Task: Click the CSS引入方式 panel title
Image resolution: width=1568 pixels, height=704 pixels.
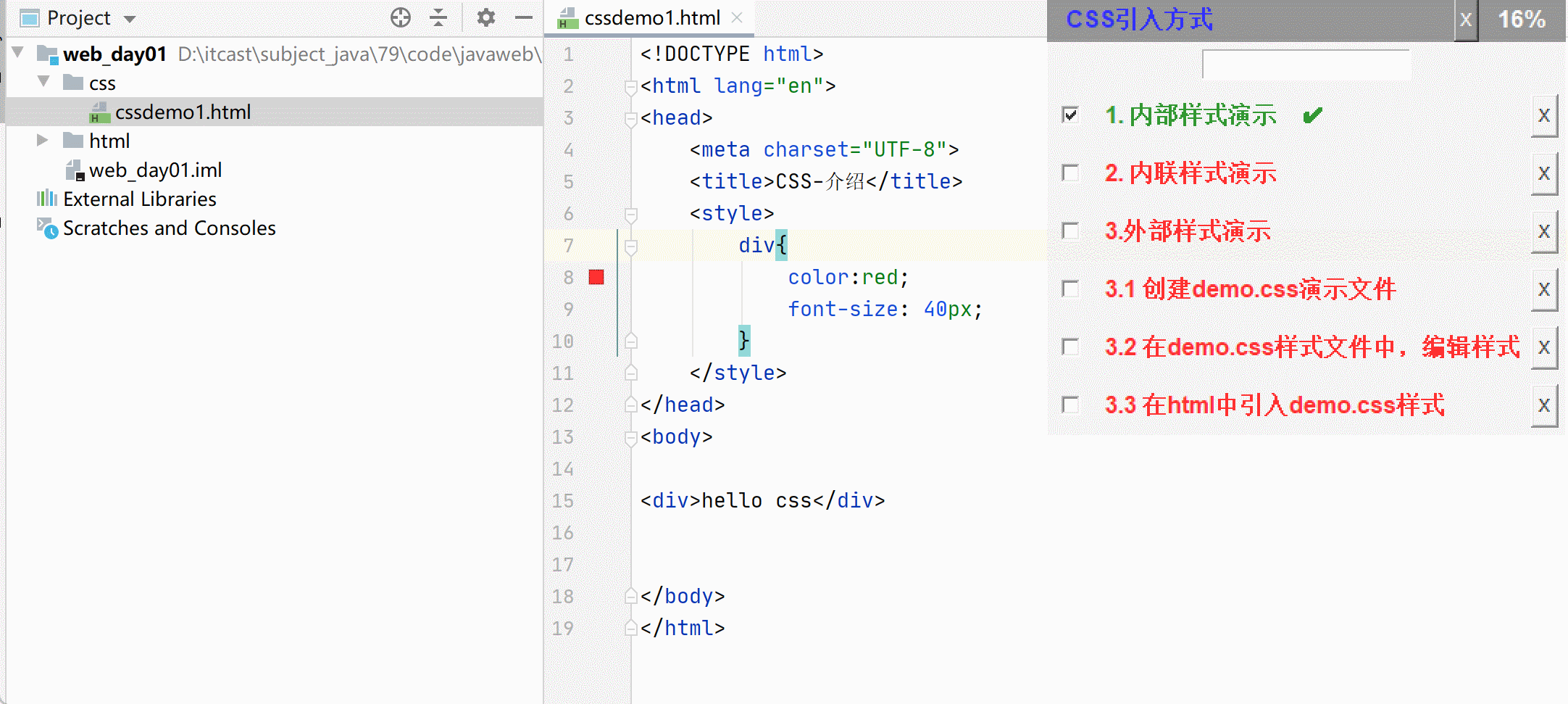Action: [x=1139, y=20]
